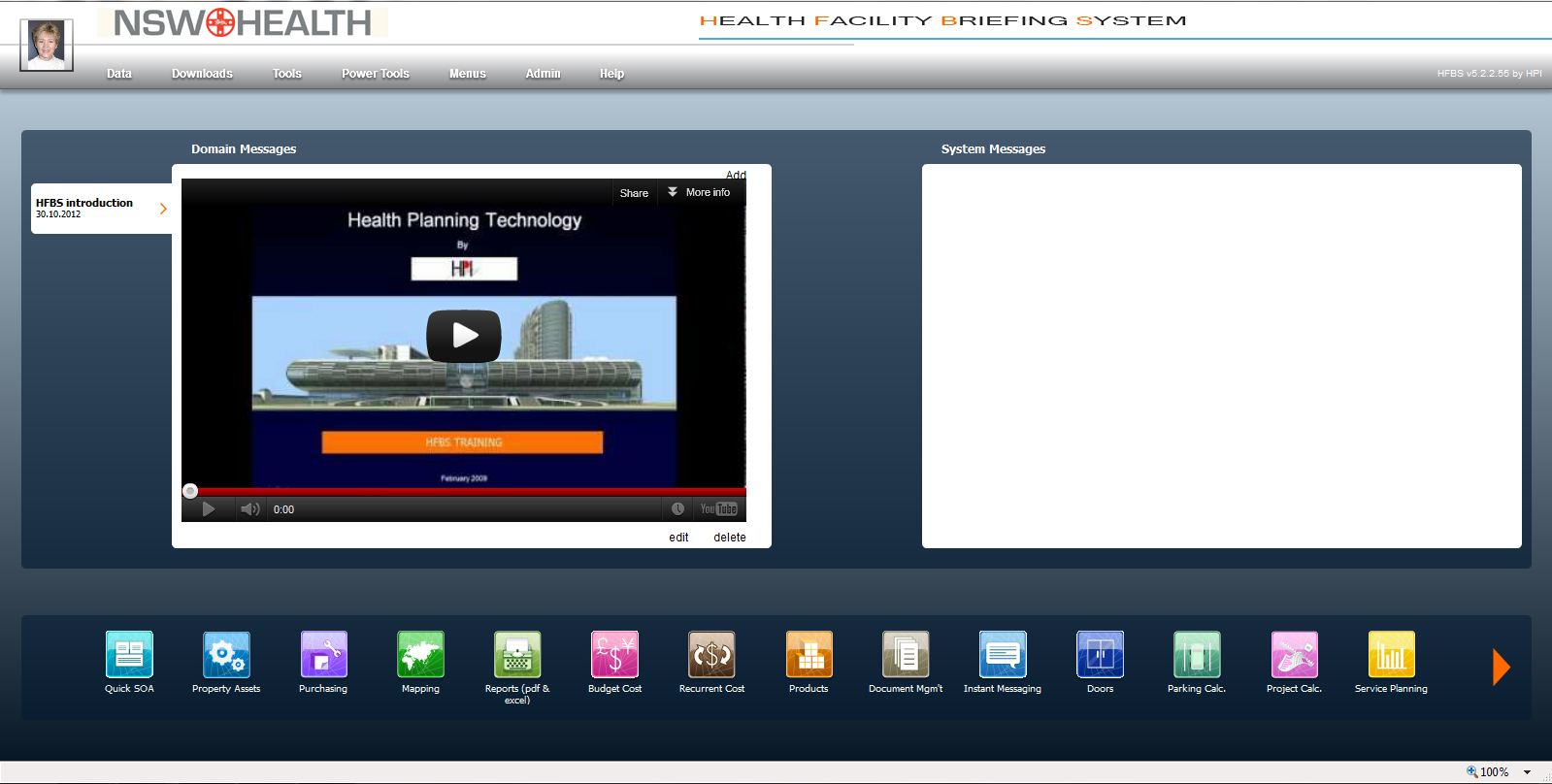Open the Tools menu
This screenshot has width=1552, height=784.
287,74
